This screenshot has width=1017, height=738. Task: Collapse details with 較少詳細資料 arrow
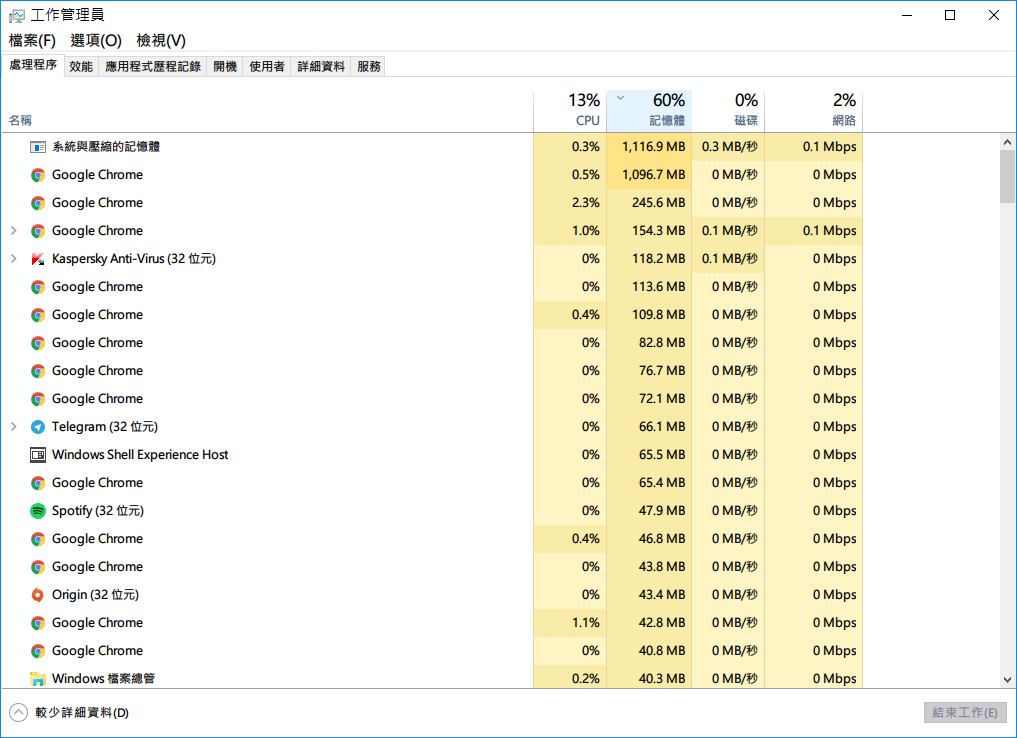(x=19, y=713)
